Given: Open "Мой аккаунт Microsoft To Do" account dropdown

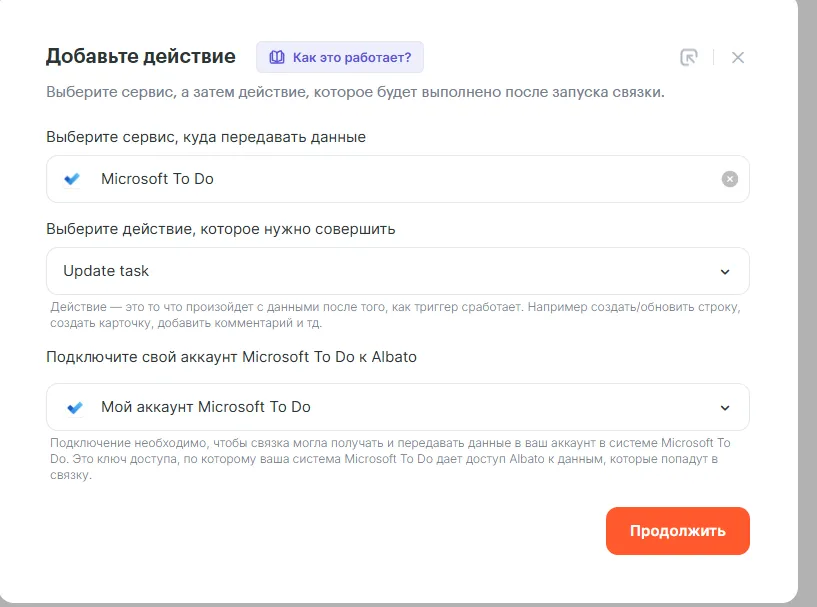Looking at the screenshot, I should coord(397,407).
